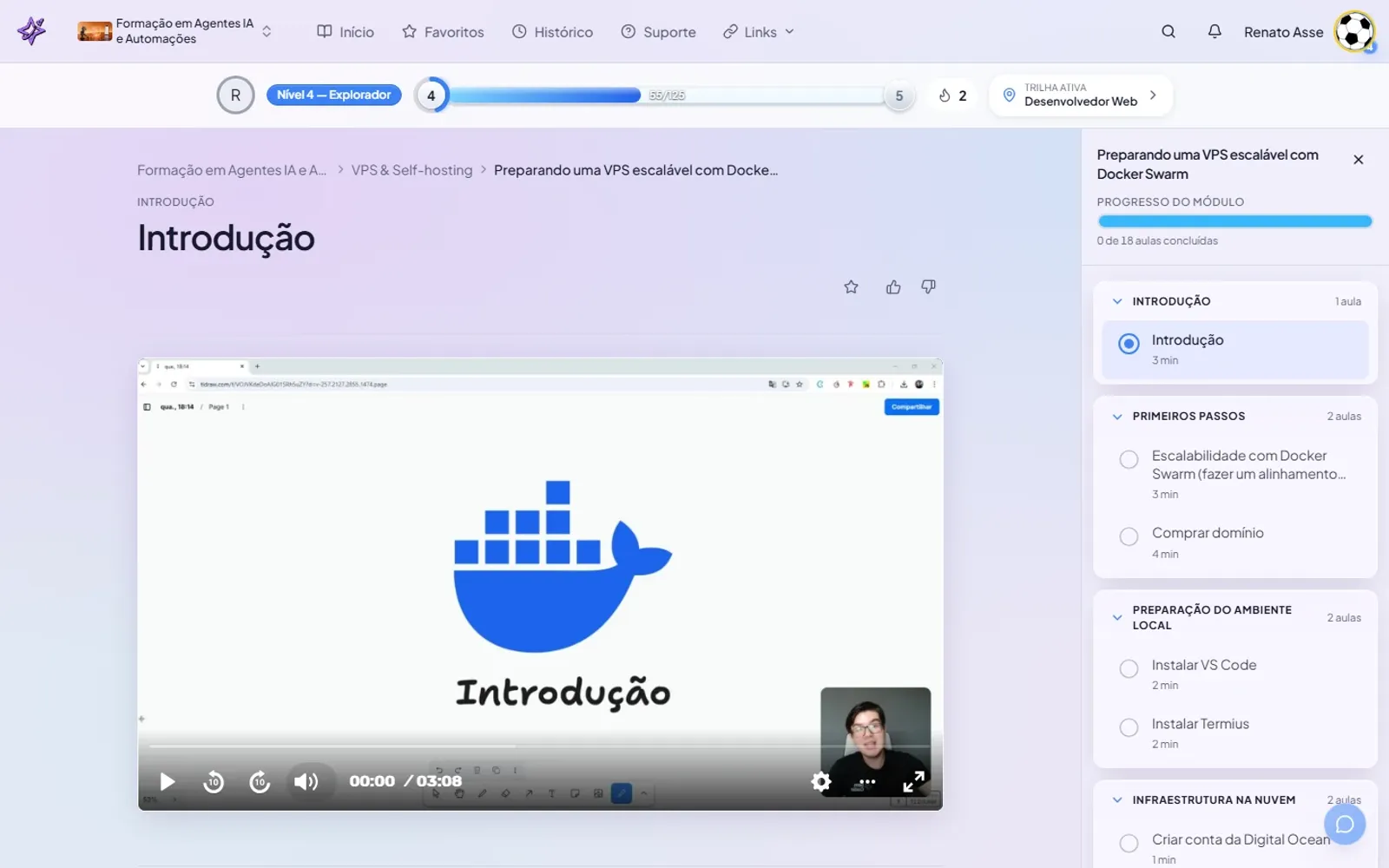
Task: Select Escalabilidade com Docker Swarm lesson
Action: [x=1235, y=474]
